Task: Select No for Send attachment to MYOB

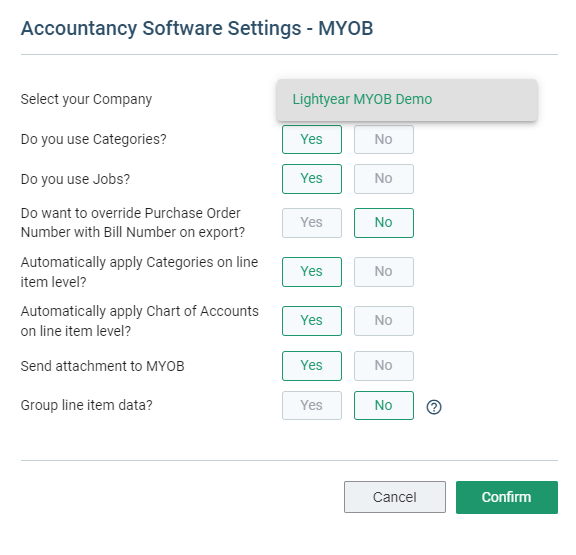Action: [384, 366]
